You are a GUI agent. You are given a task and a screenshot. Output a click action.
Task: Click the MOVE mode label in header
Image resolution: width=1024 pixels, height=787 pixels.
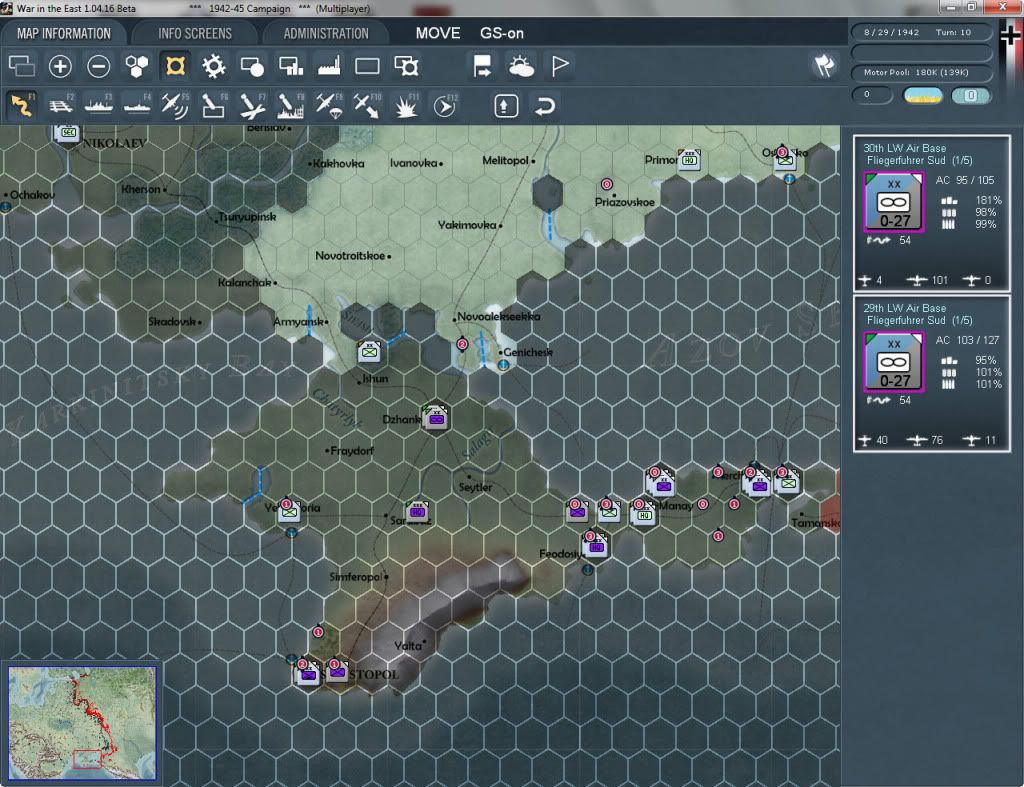(438, 33)
